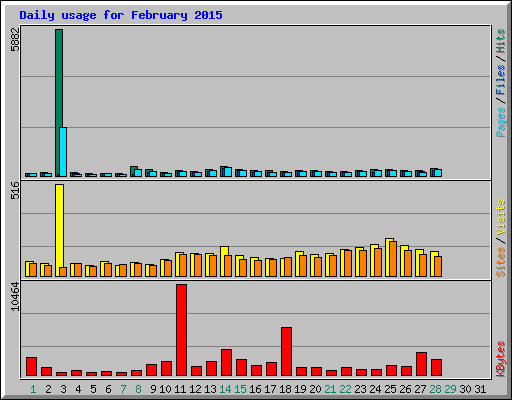Viewport: 512px width, 400px height.
Task: Click the 'Hits' legend label
Action: click(500, 41)
